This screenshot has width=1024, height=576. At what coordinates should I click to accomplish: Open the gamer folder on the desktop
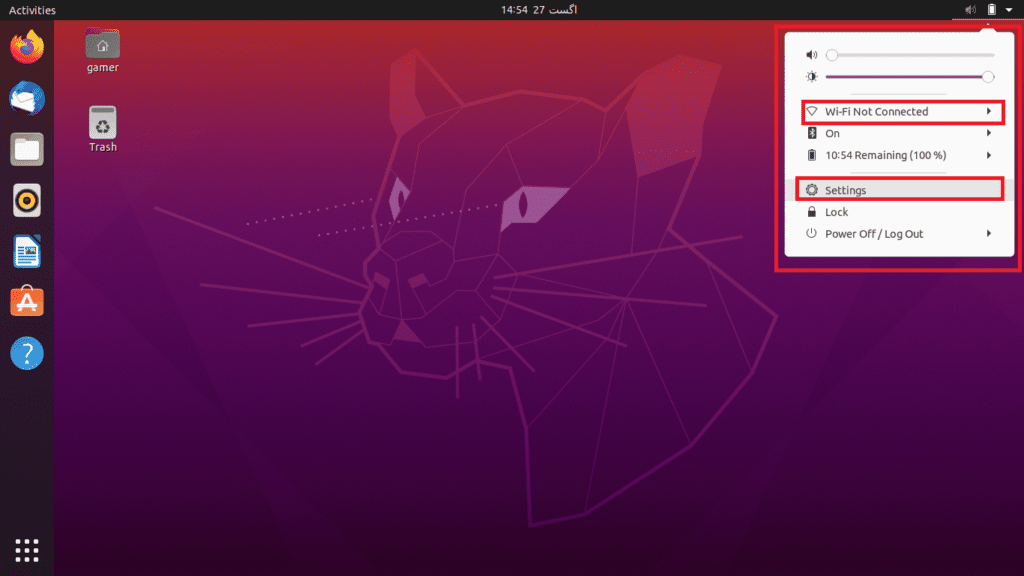tap(101, 46)
